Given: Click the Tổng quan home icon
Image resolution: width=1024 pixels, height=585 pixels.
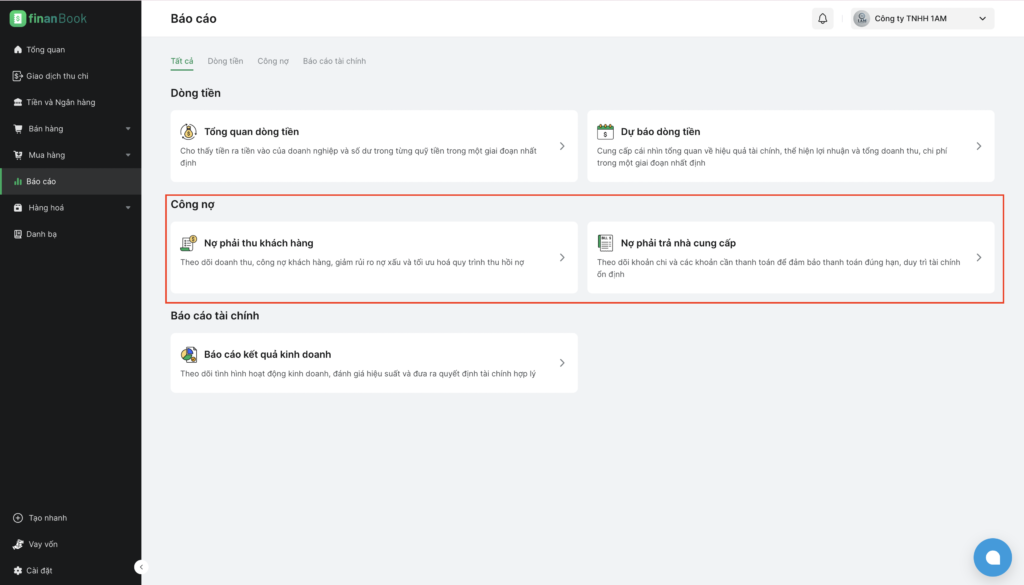Looking at the screenshot, I should pyautogui.click(x=18, y=50).
